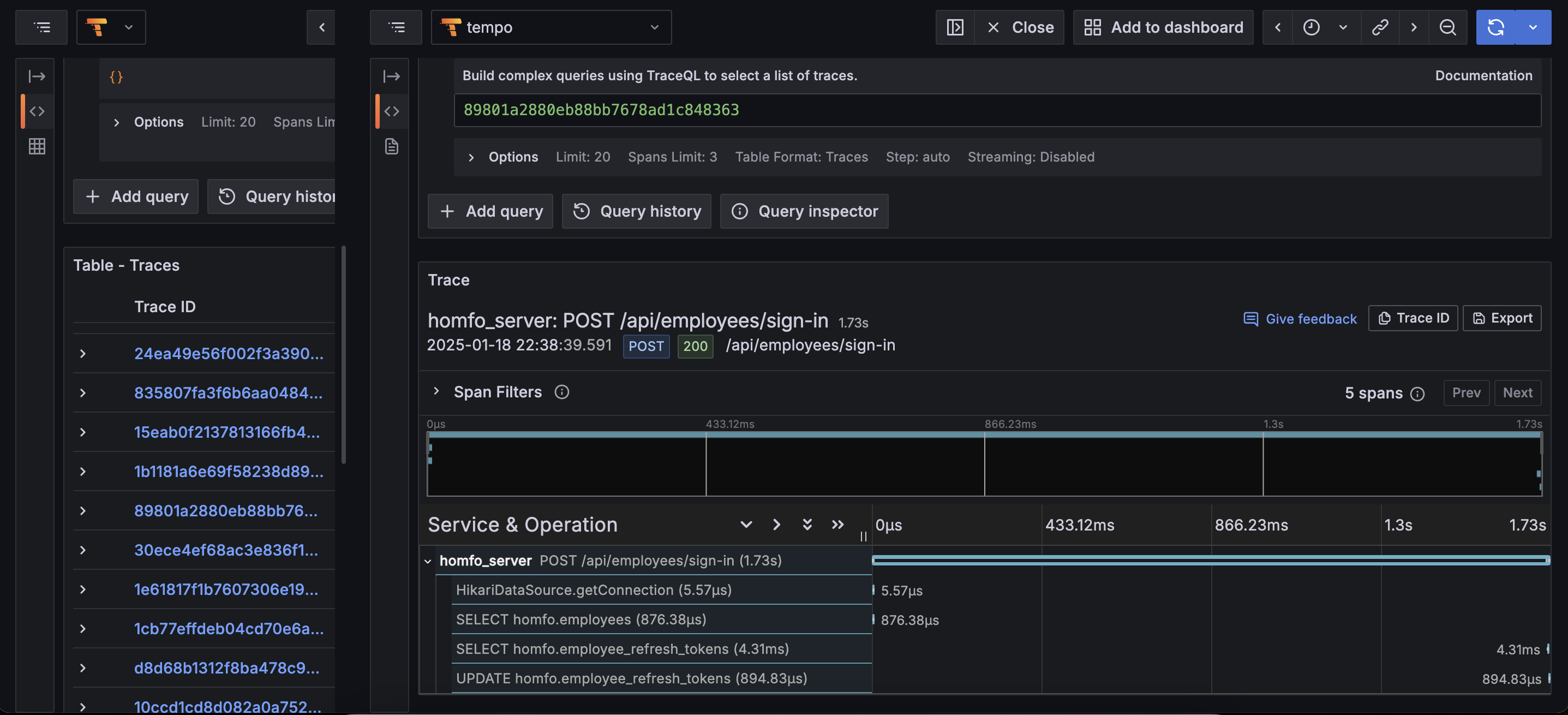Collapse the homfo_server root span
The height and width of the screenshot is (715, 1568).
coord(428,561)
